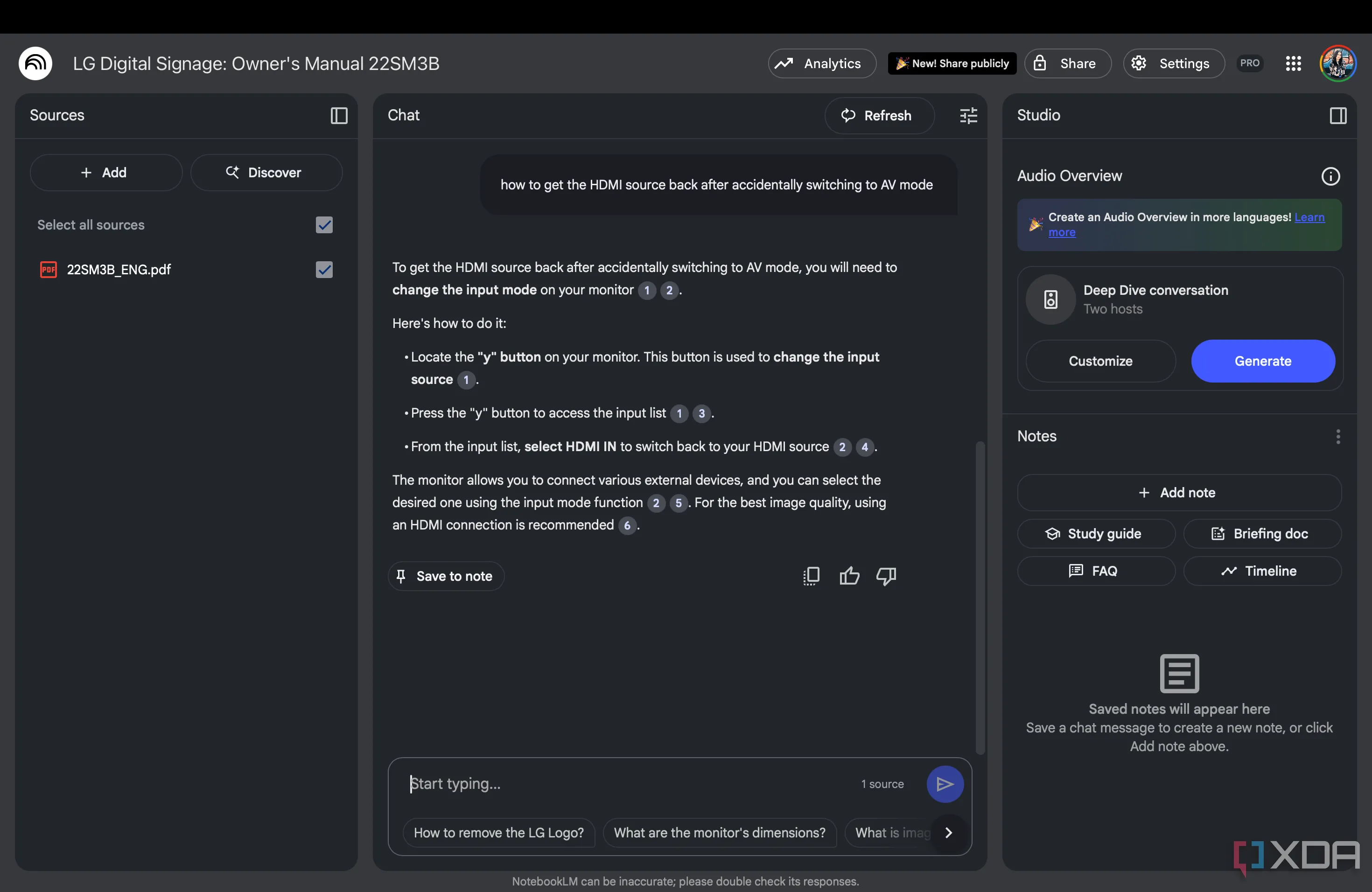Open Notes three-dot options menu

tap(1338, 437)
